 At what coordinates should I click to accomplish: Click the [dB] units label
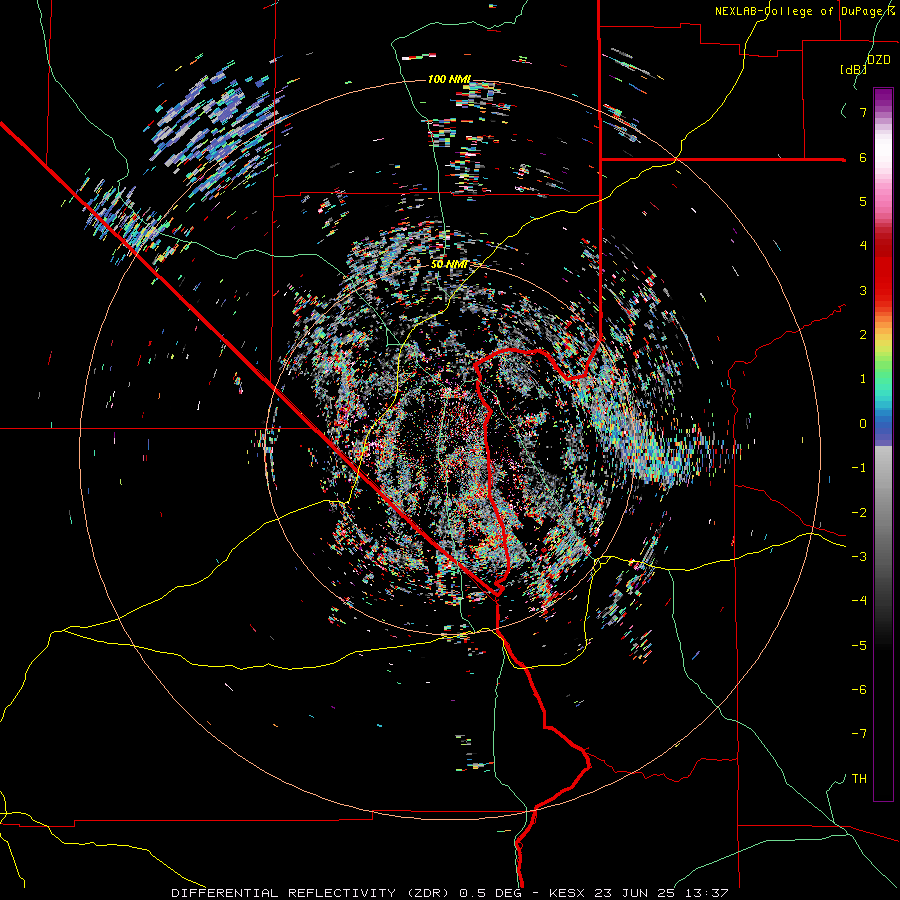click(x=854, y=70)
